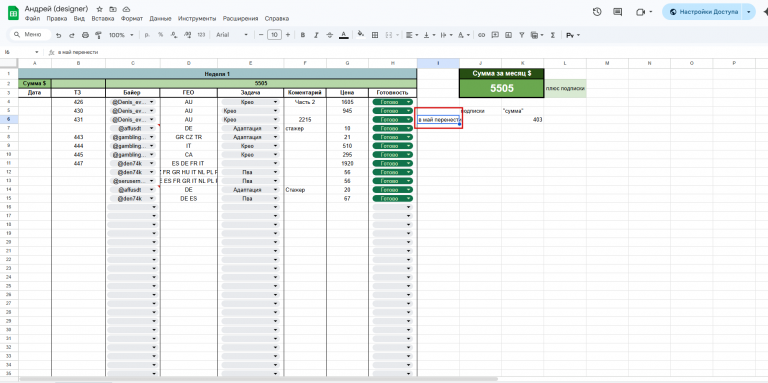Open the Байер dropdown with @affusdt in row 7
The image size is (768, 383).
point(152,128)
